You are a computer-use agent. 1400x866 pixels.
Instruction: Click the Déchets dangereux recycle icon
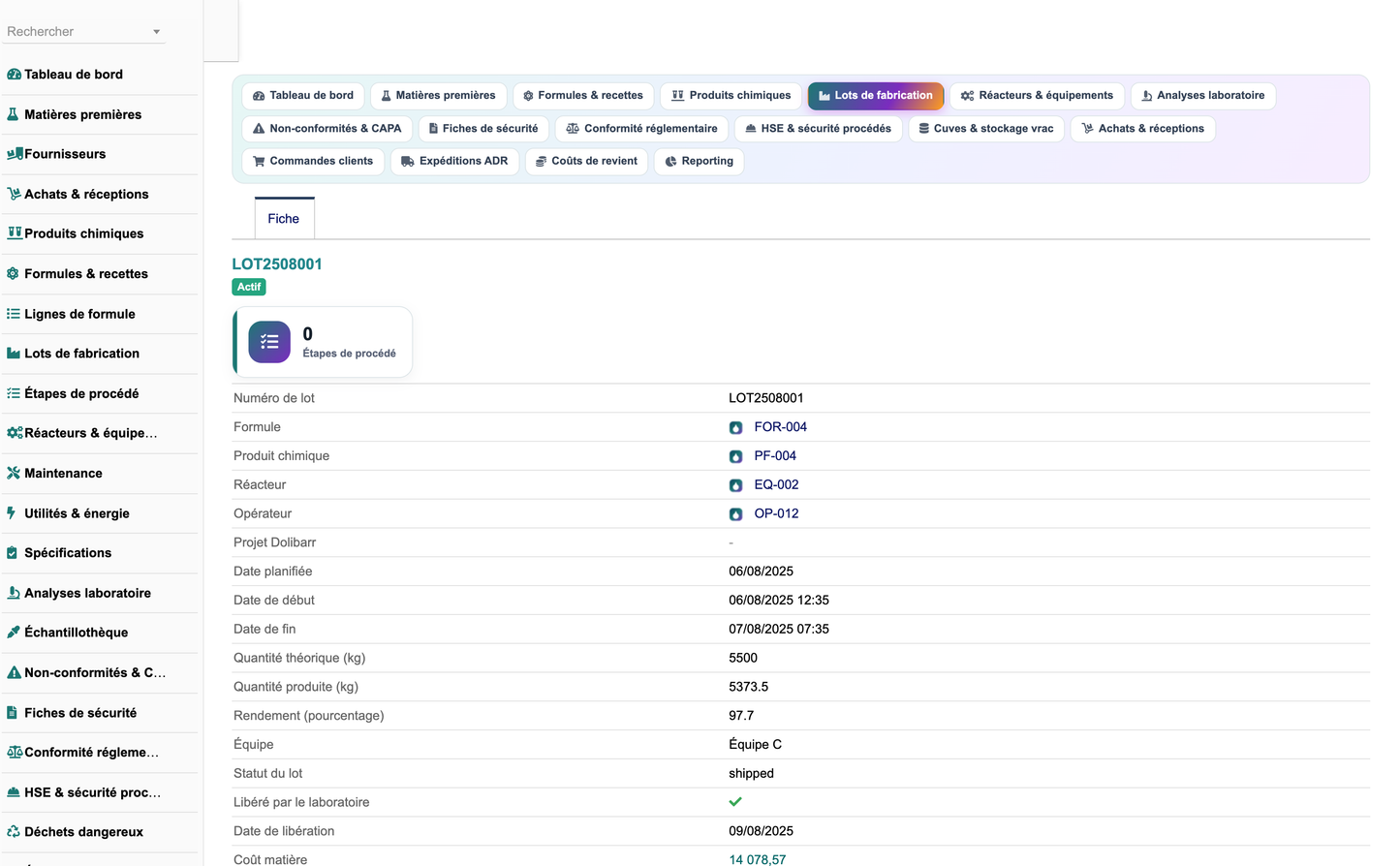(14, 832)
